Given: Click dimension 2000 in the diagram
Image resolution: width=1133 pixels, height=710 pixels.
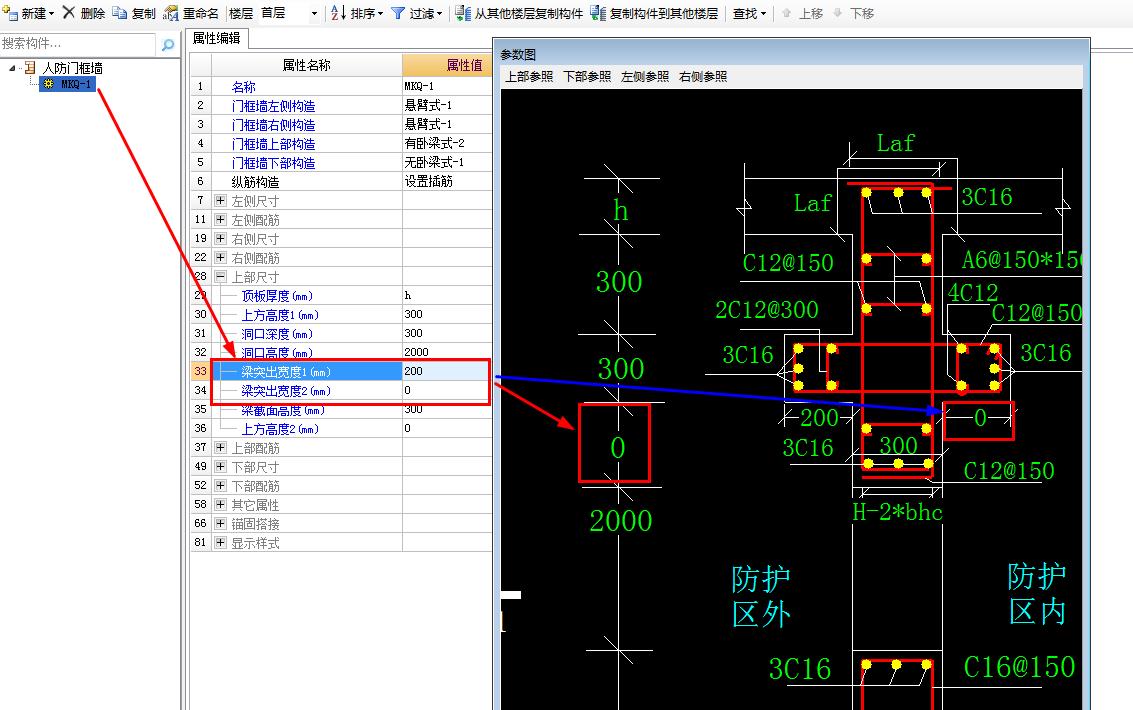Looking at the screenshot, I should coord(621,521).
